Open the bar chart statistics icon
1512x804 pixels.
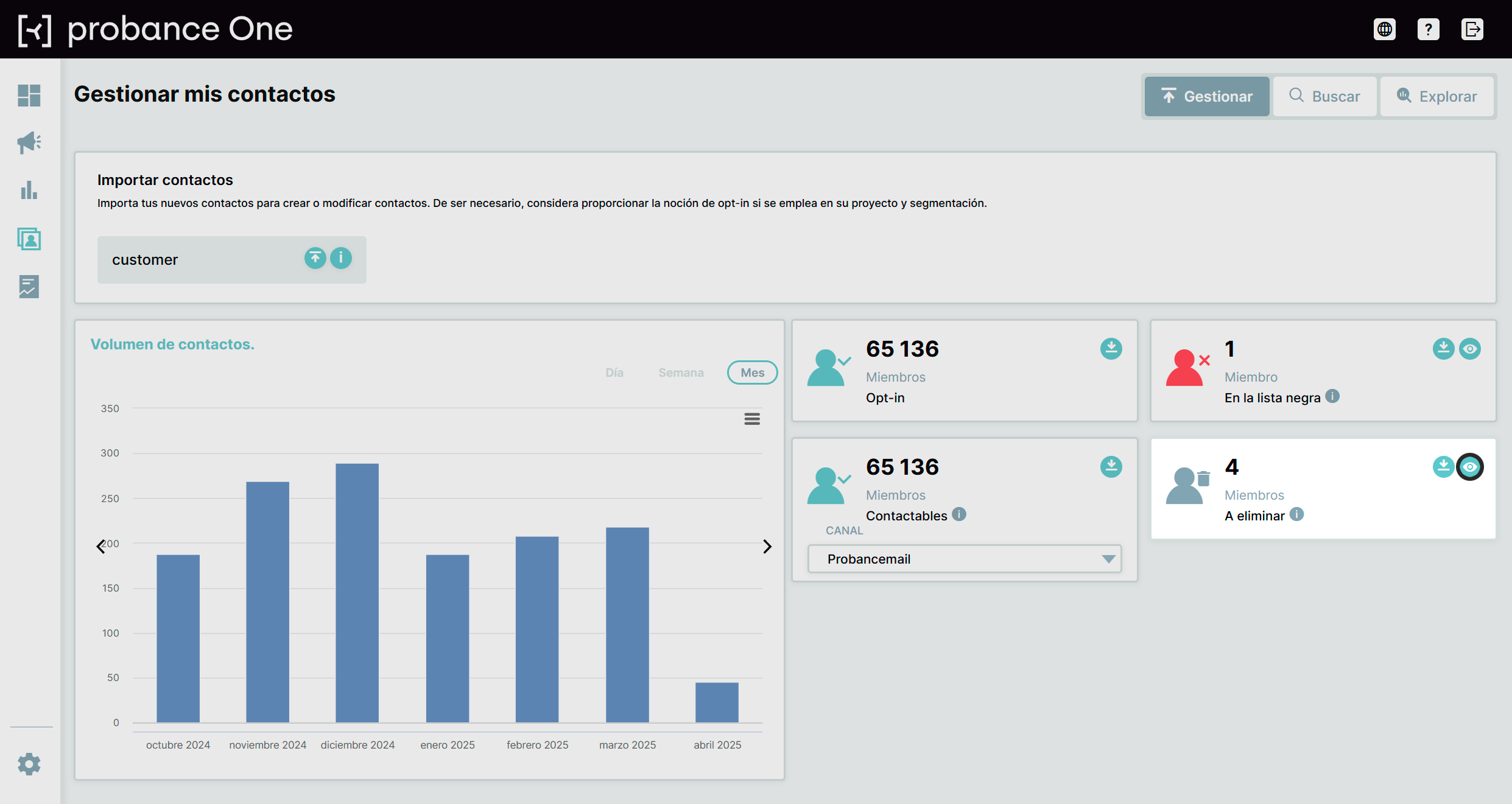pos(29,191)
